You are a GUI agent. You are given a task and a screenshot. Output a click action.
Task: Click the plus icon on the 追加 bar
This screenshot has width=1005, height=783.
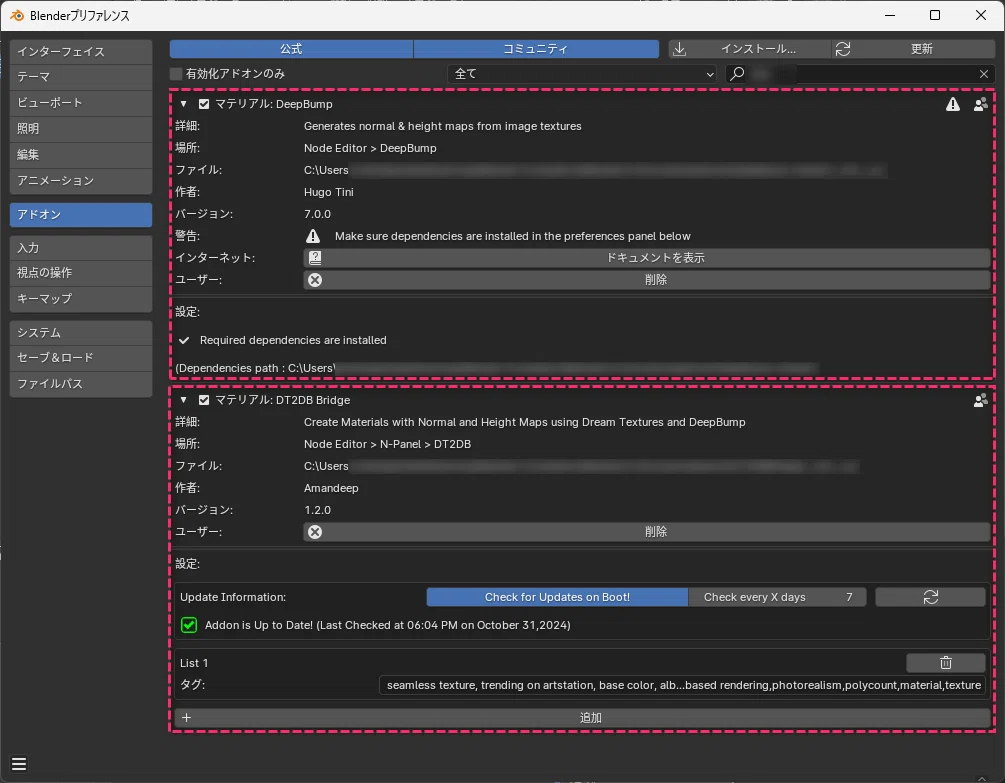(187, 718)
